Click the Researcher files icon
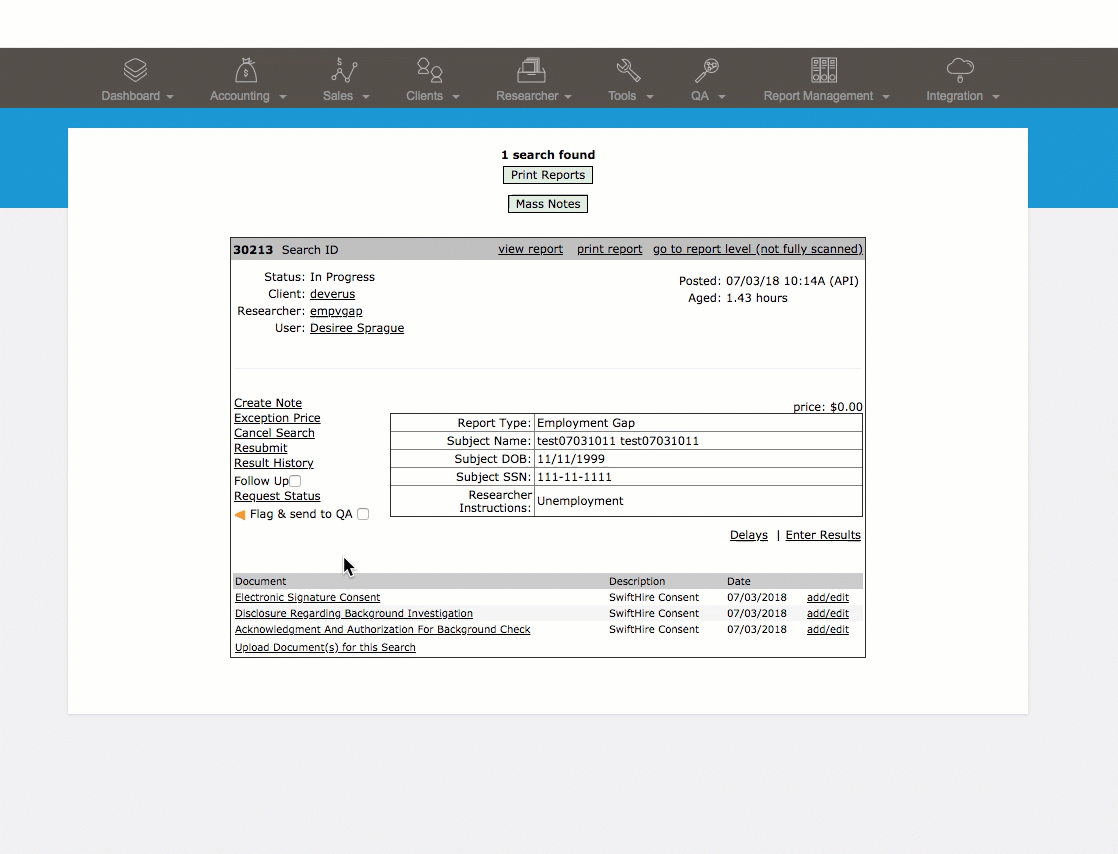The height and width of the screenshot is (854, 1118). 531,70
